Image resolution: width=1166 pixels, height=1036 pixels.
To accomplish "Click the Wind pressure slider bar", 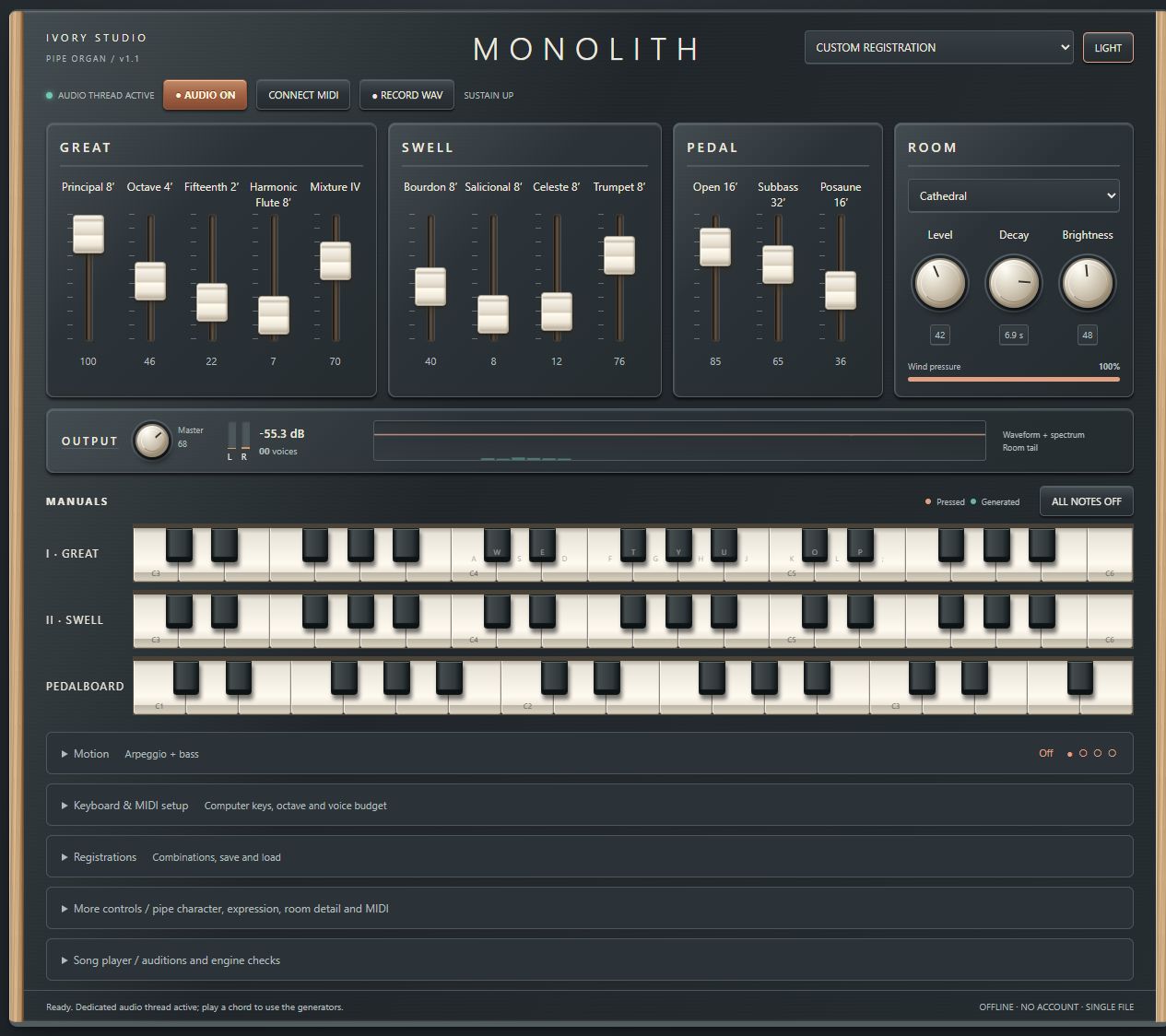I will point(1014,379).
